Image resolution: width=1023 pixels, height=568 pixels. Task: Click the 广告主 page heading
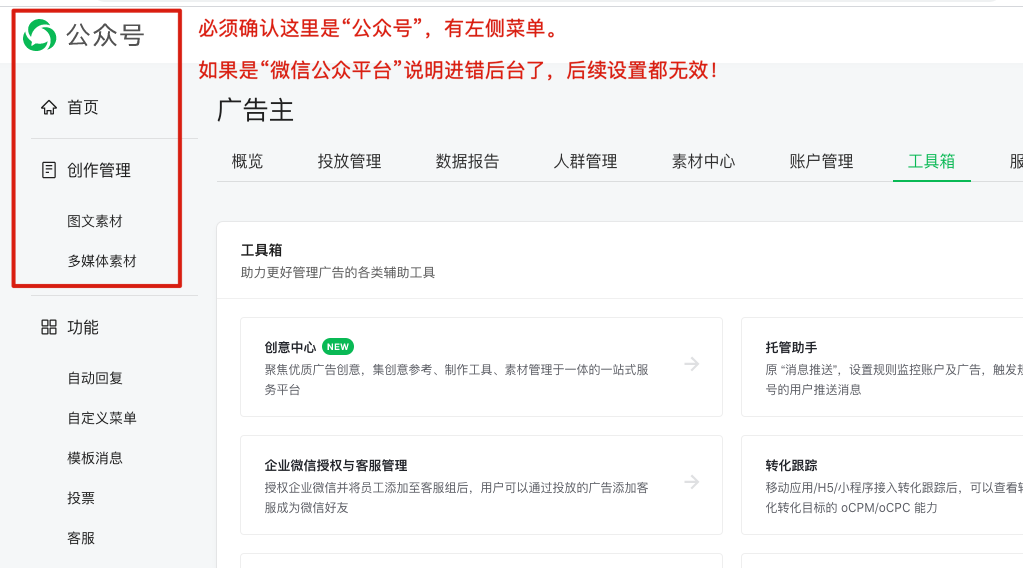255,110
